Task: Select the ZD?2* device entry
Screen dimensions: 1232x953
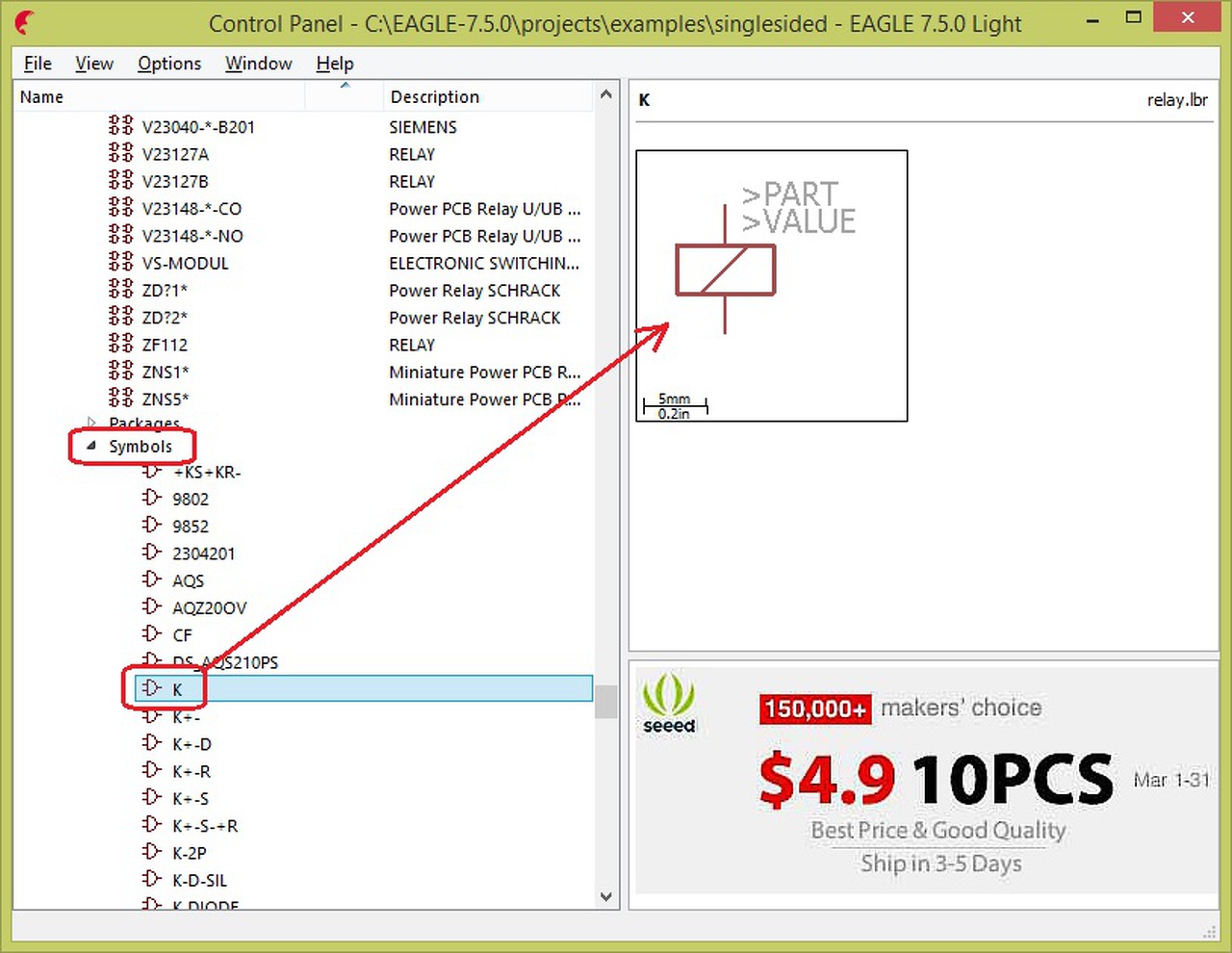Action: point(165,318)
